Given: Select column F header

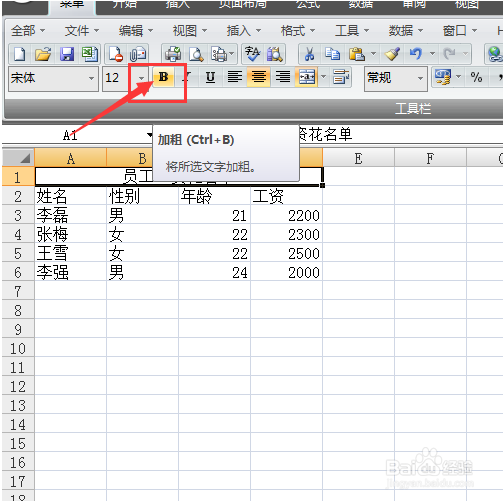Looking at the screenshot, I should (x=430, y=158).
